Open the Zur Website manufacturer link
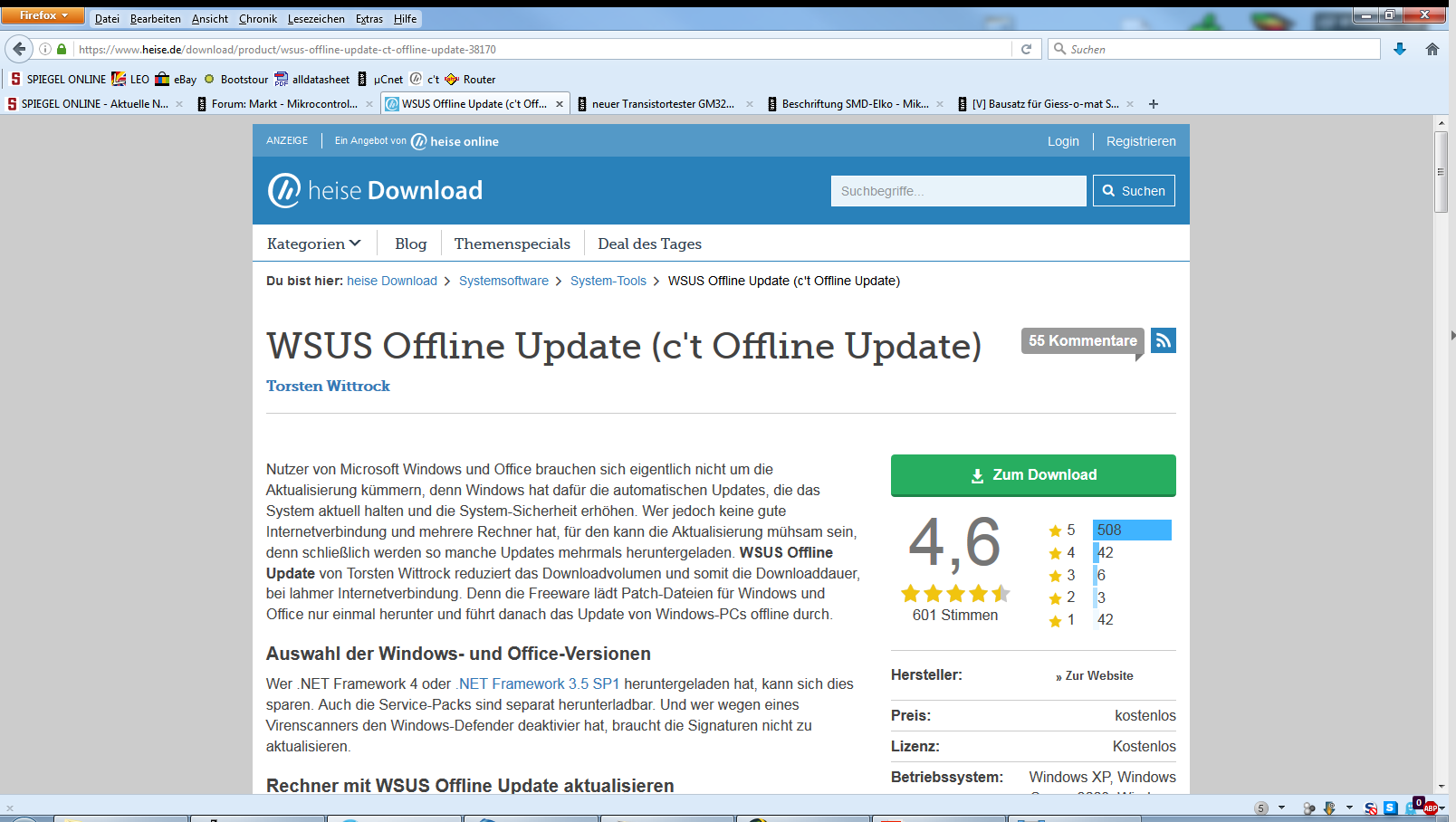This screenshot has width=1456, height=822. tap(1095, 675)
